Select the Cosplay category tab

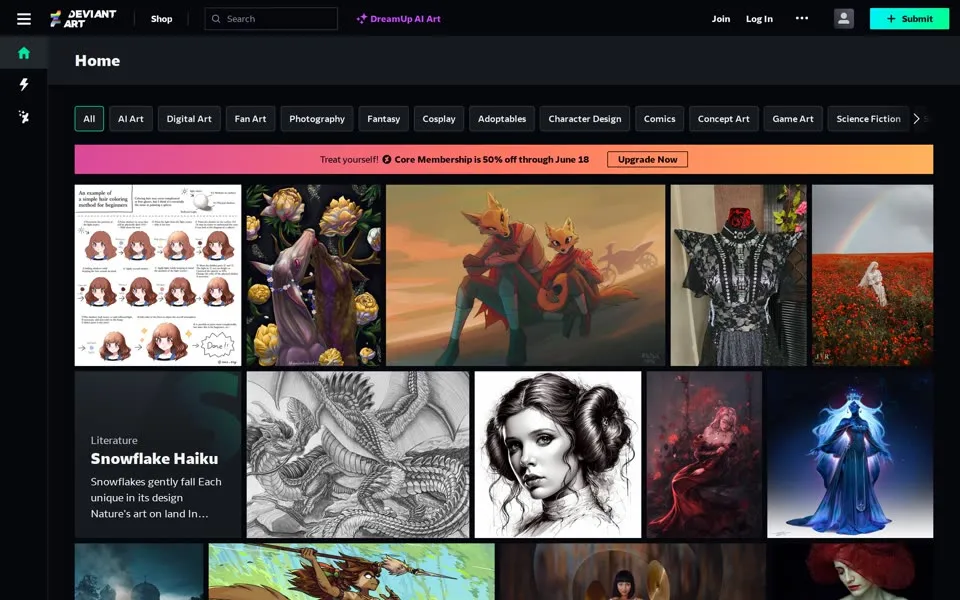click(x=439, y=119)
